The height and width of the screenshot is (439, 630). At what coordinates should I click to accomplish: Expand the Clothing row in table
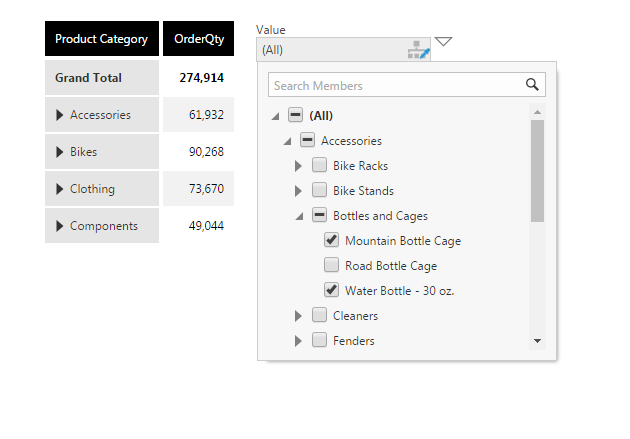59,189
